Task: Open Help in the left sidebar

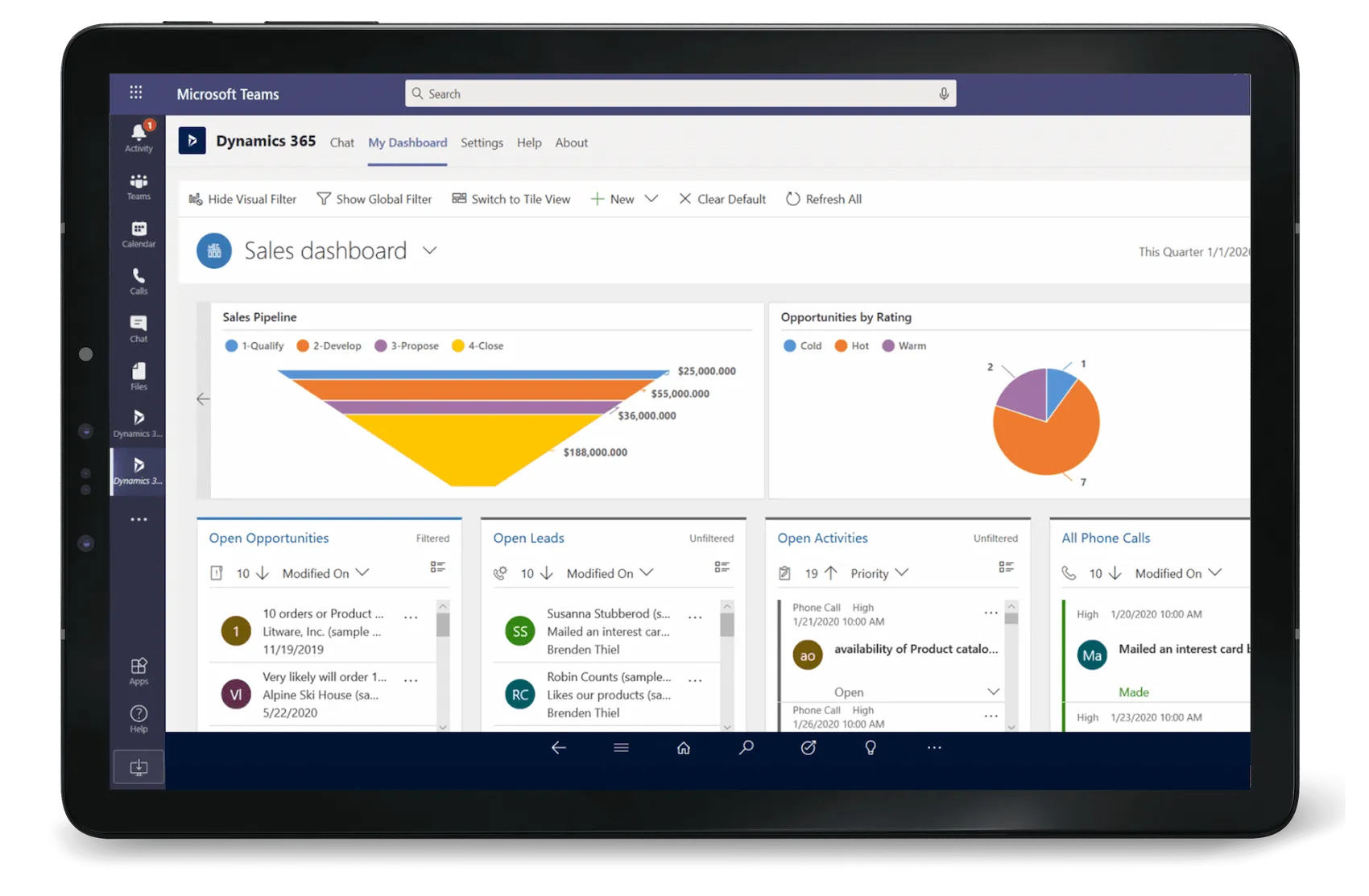Action: (x=139, y=719)
